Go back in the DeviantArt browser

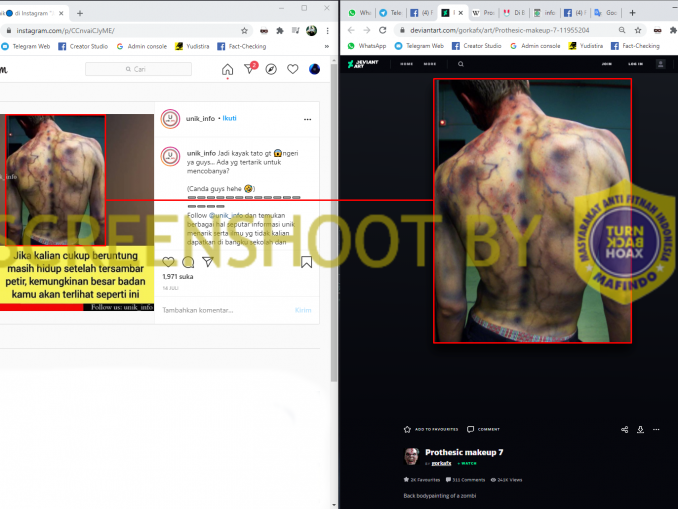coord(351,30)
